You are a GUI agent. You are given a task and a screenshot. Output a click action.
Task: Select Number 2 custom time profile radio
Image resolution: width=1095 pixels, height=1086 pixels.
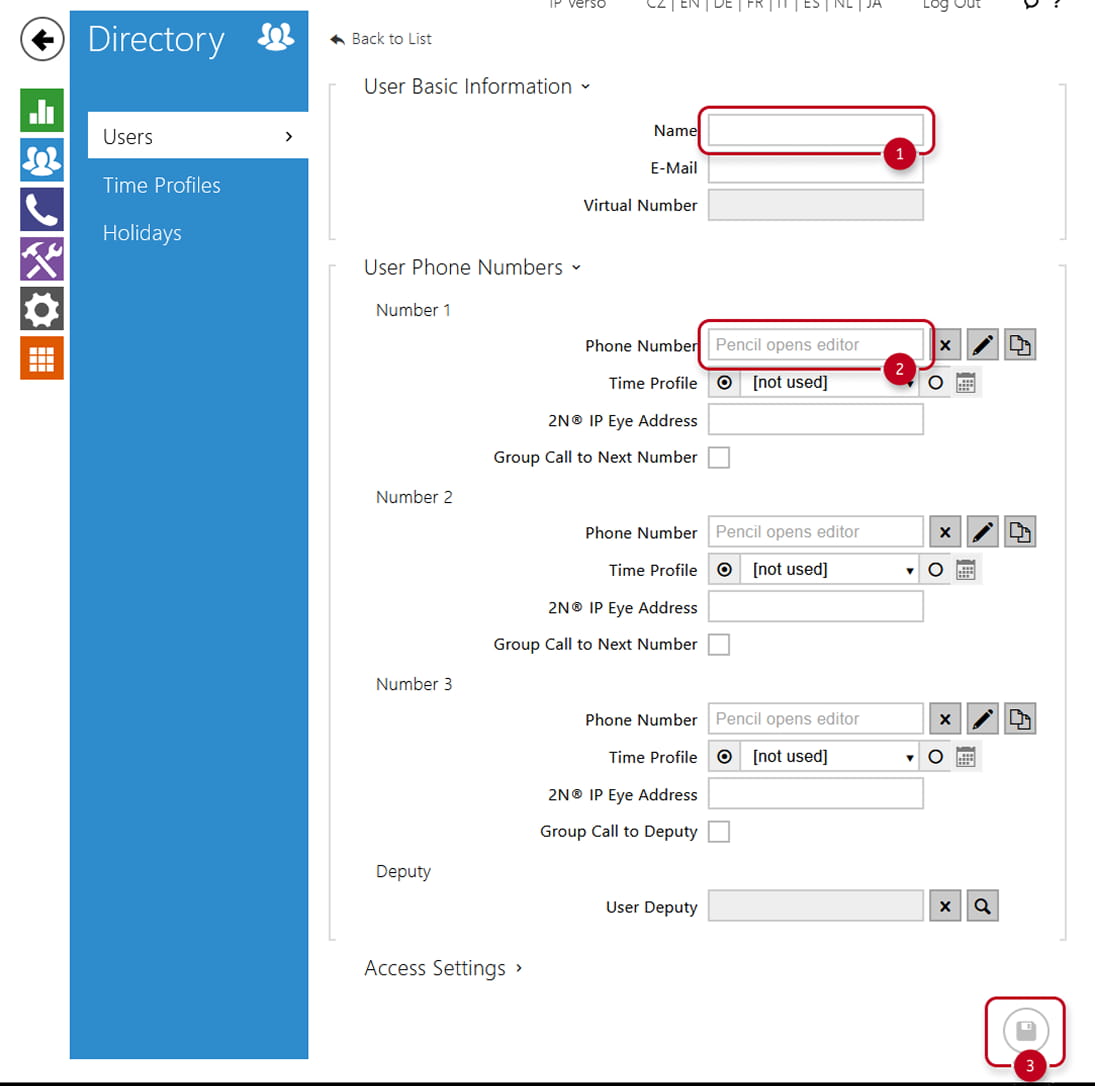(x=936, y=570)
